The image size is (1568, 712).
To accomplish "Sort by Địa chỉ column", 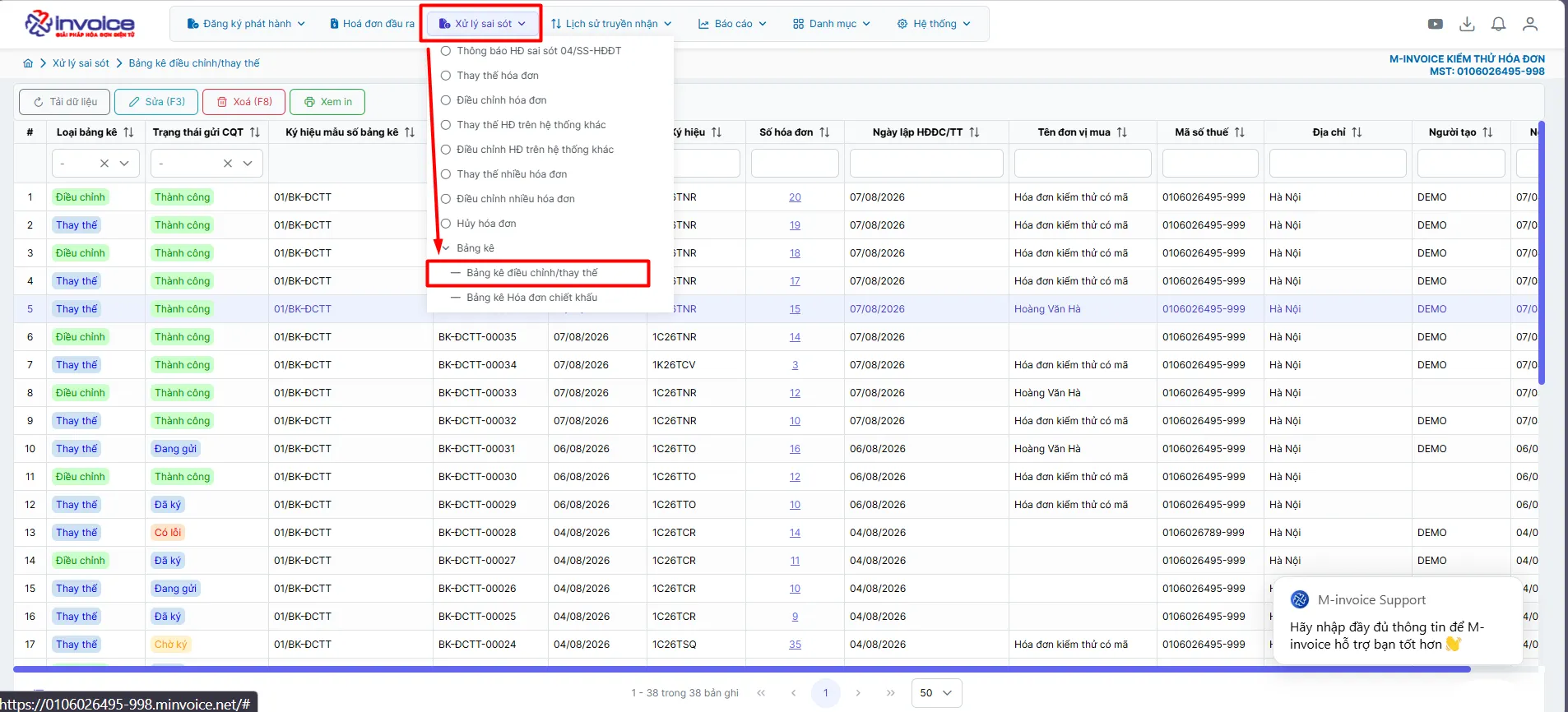I will tap(1357, 132).
